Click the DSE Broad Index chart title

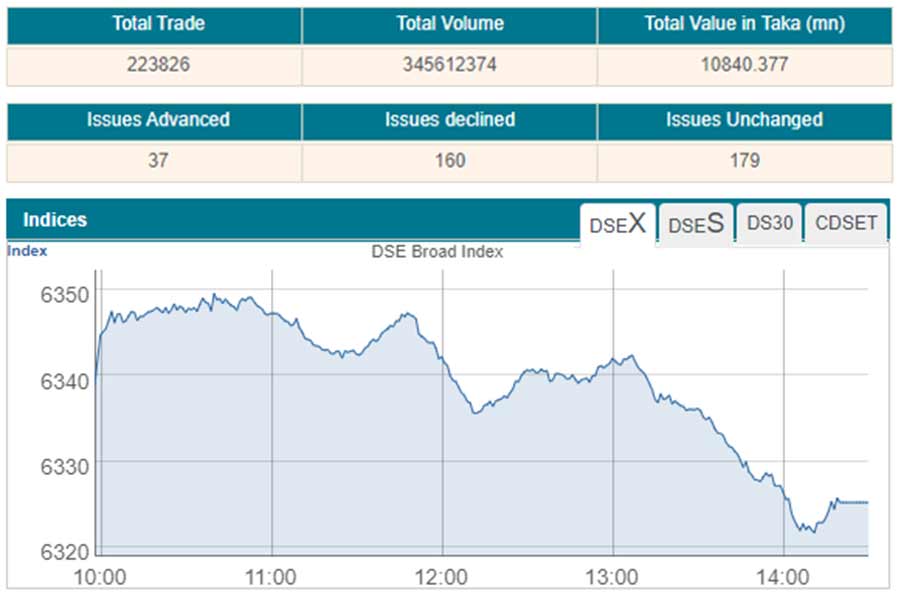tap(437, 252)
